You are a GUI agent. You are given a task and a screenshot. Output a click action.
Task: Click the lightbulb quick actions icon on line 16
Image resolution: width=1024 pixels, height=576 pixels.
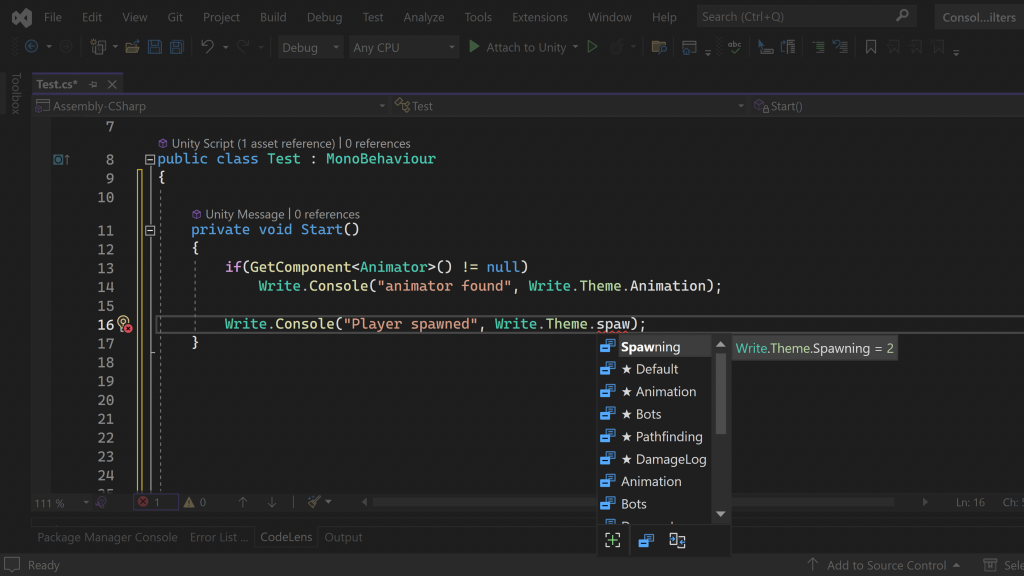click(x=123, y=324)
